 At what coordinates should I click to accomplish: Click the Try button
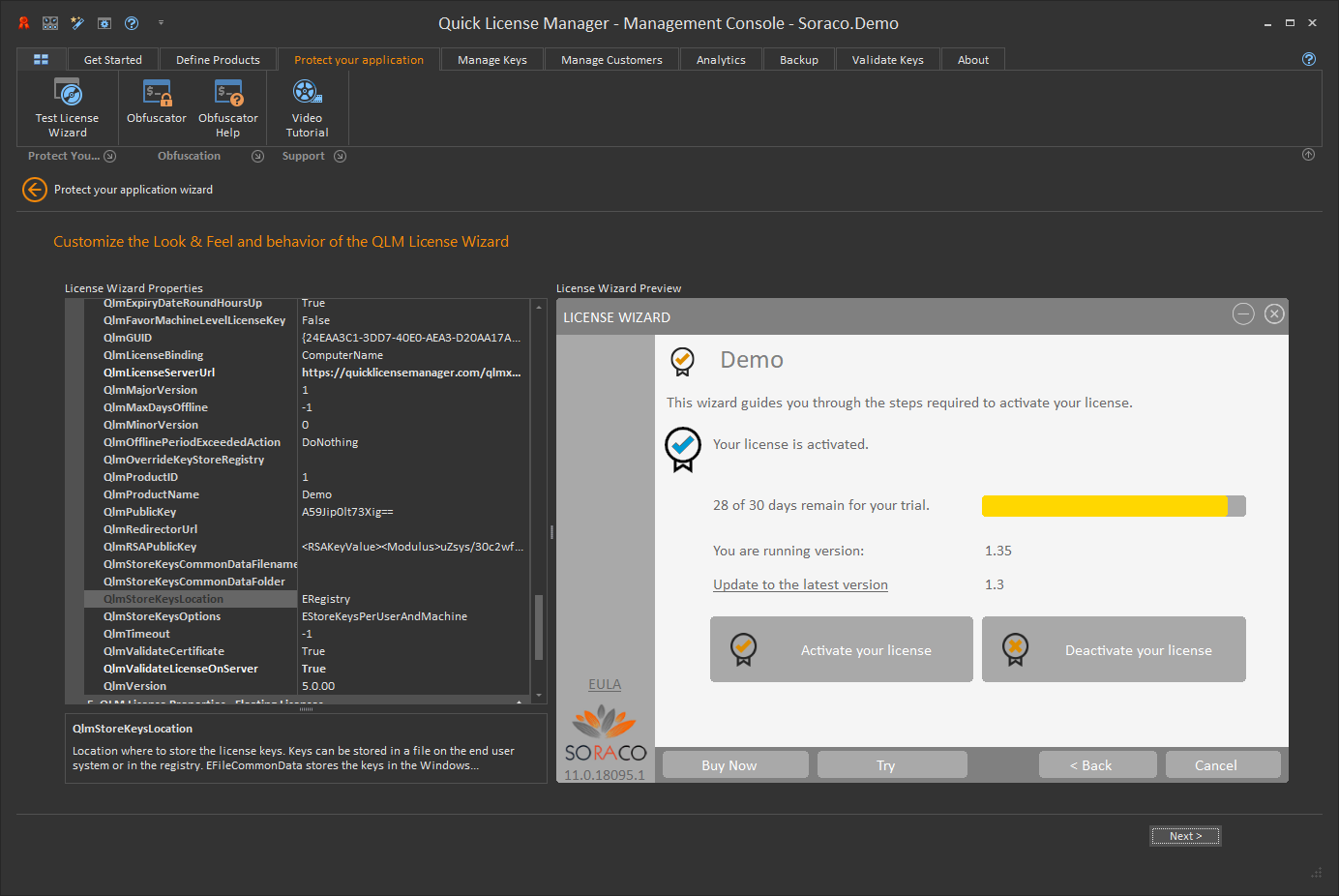coord(892,764)
